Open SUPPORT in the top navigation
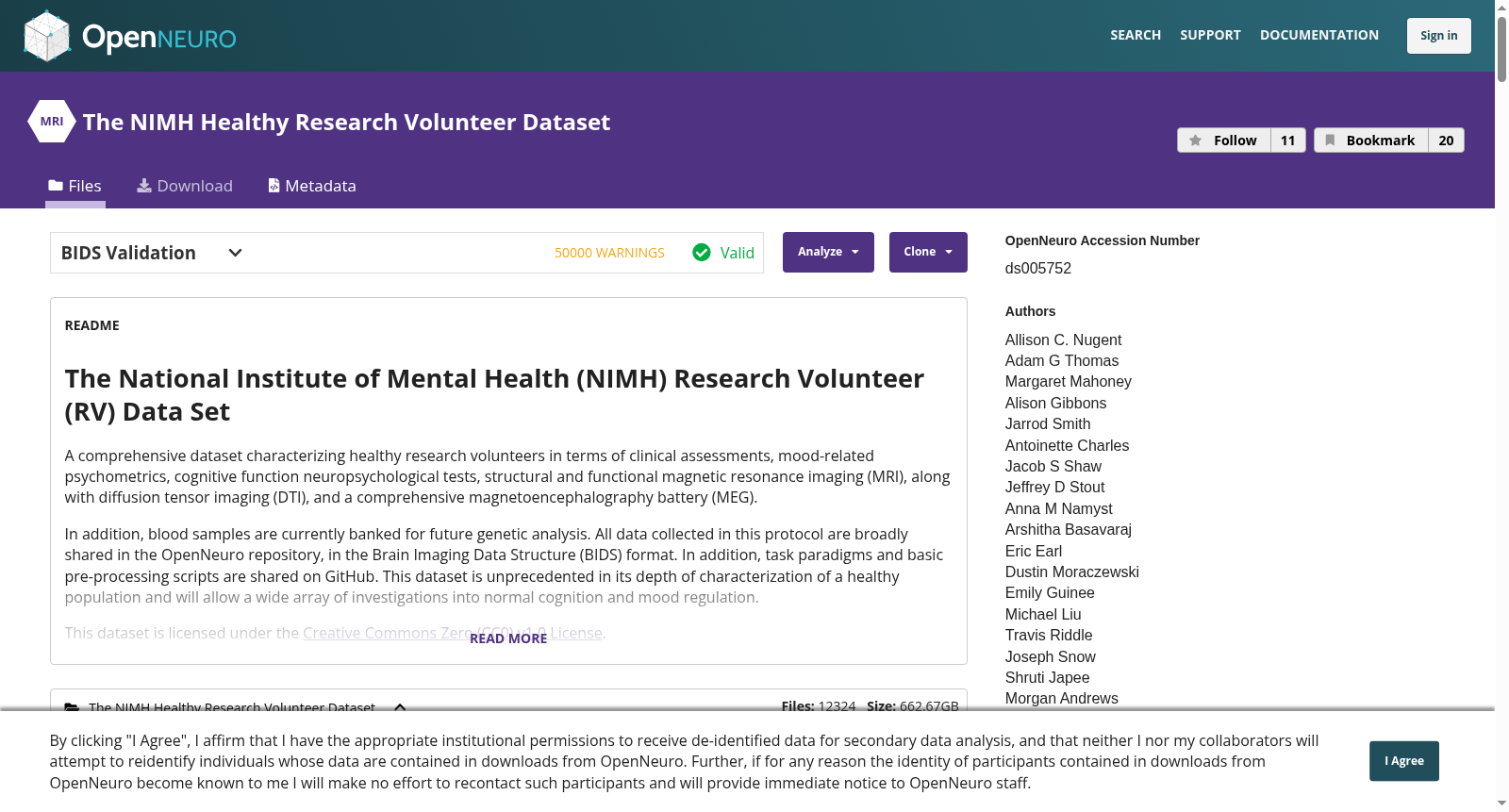Image resolution: width=1509 pixels, height=812 pixels. click(x=1210, y=35)
